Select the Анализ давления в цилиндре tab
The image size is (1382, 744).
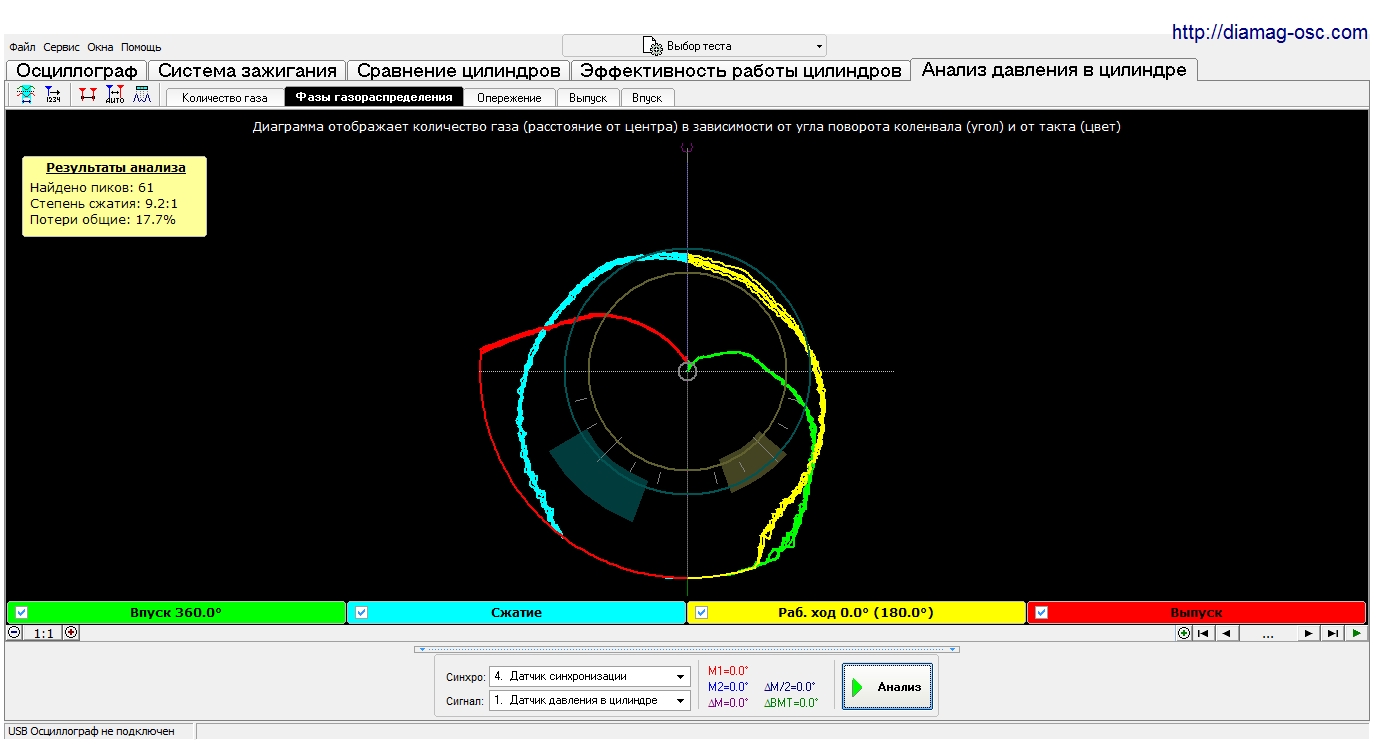1054,70
